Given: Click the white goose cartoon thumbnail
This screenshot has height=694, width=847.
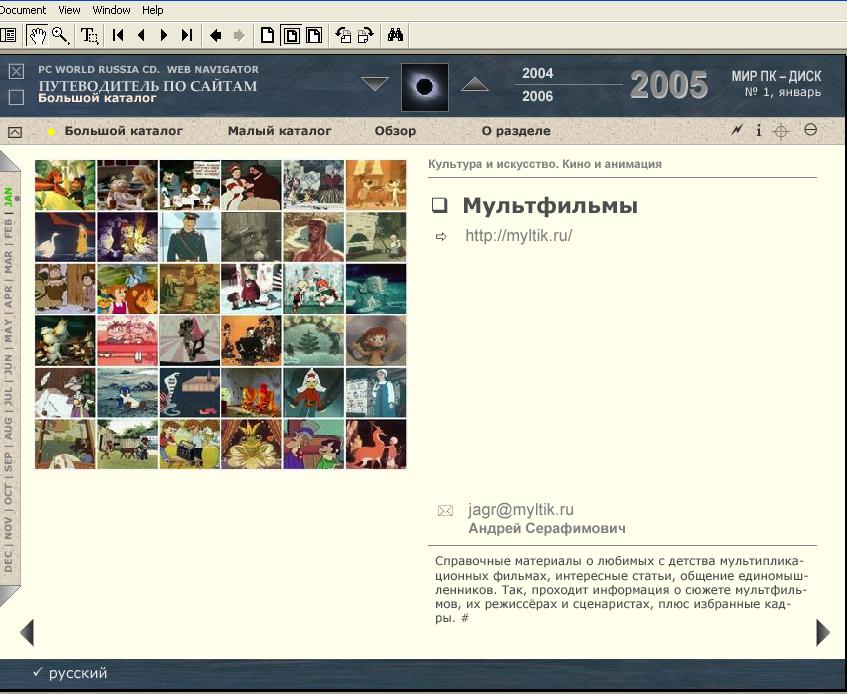Looking at the screenshot, I should pyautogui.click(x=65, y=237).
